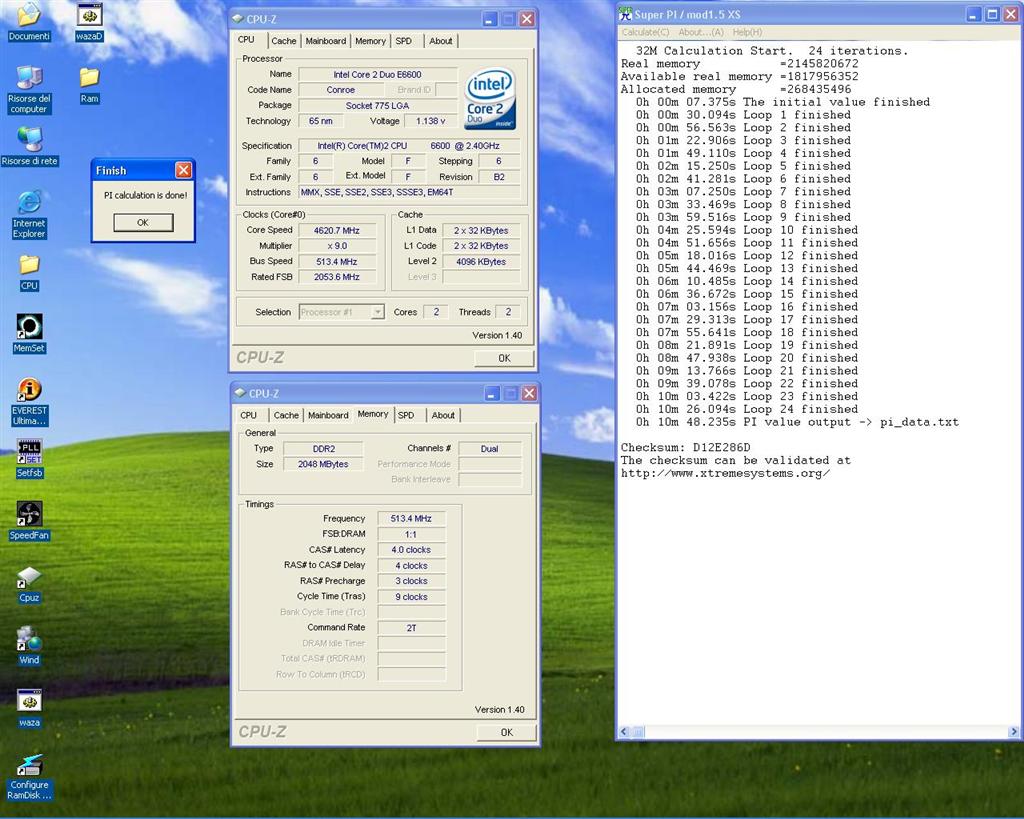Viewport: 1024px width, 819px height.
Task: Launch Internet Explorer from desktop
Action: click(29, 214)
